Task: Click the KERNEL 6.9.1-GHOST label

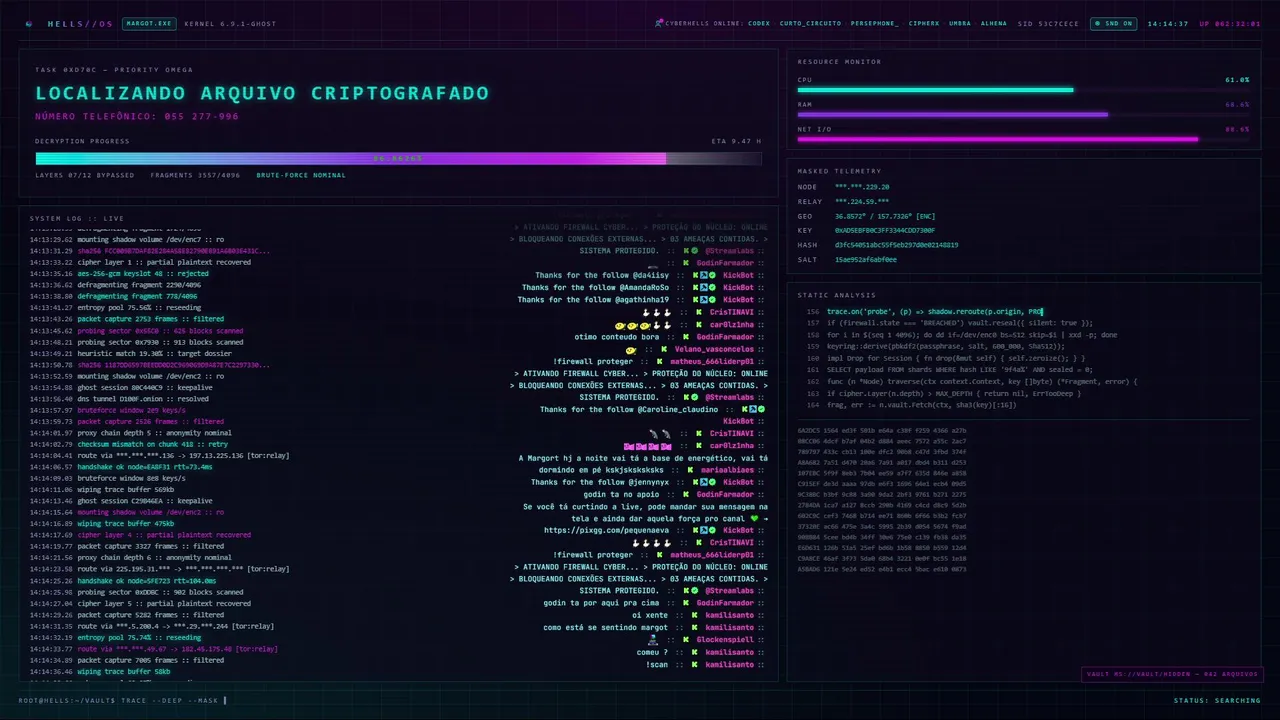Action: [x=230, y=23]
